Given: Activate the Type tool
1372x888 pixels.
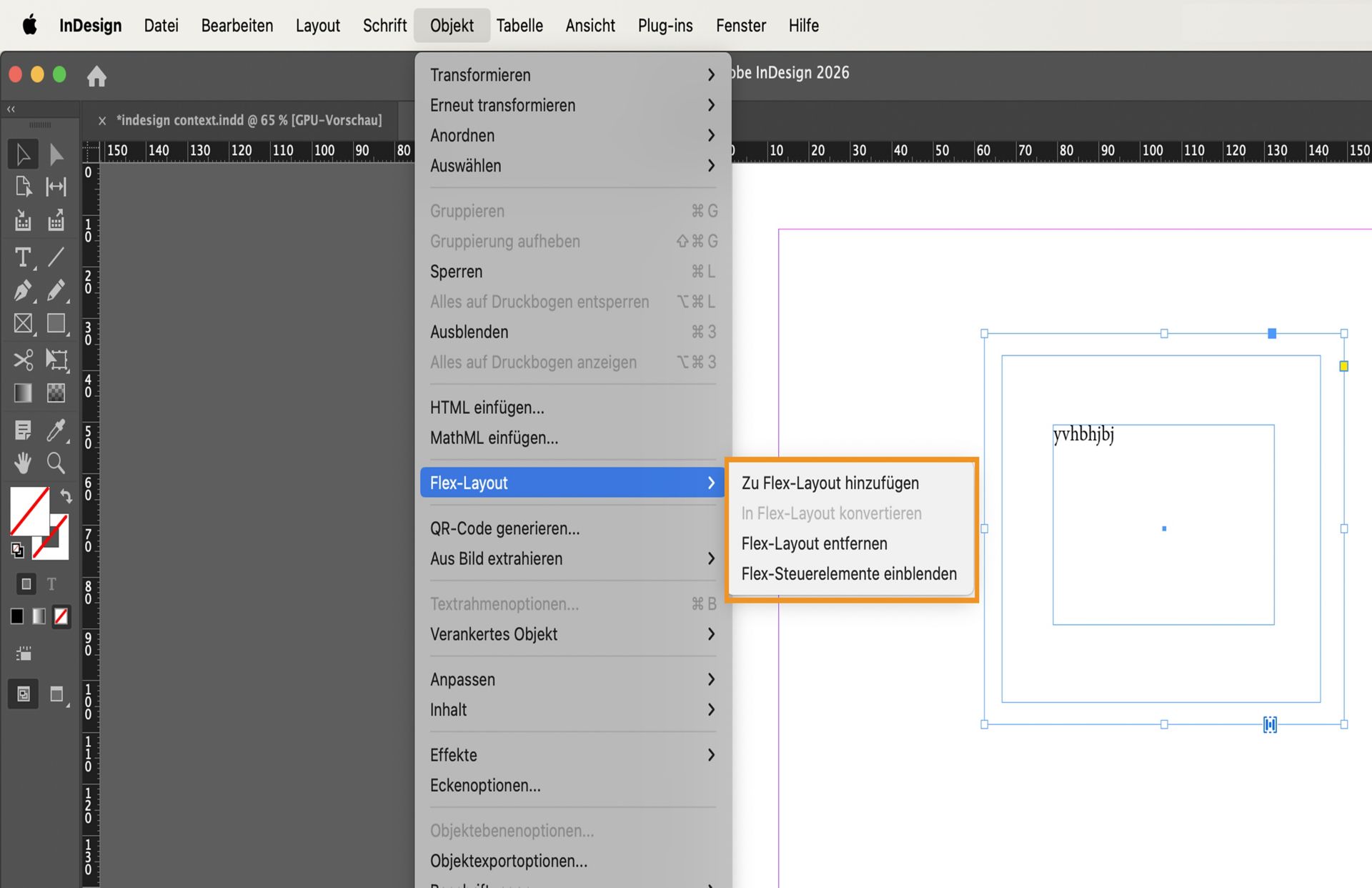Looking at the screenshot, I should tap(23, 257).
